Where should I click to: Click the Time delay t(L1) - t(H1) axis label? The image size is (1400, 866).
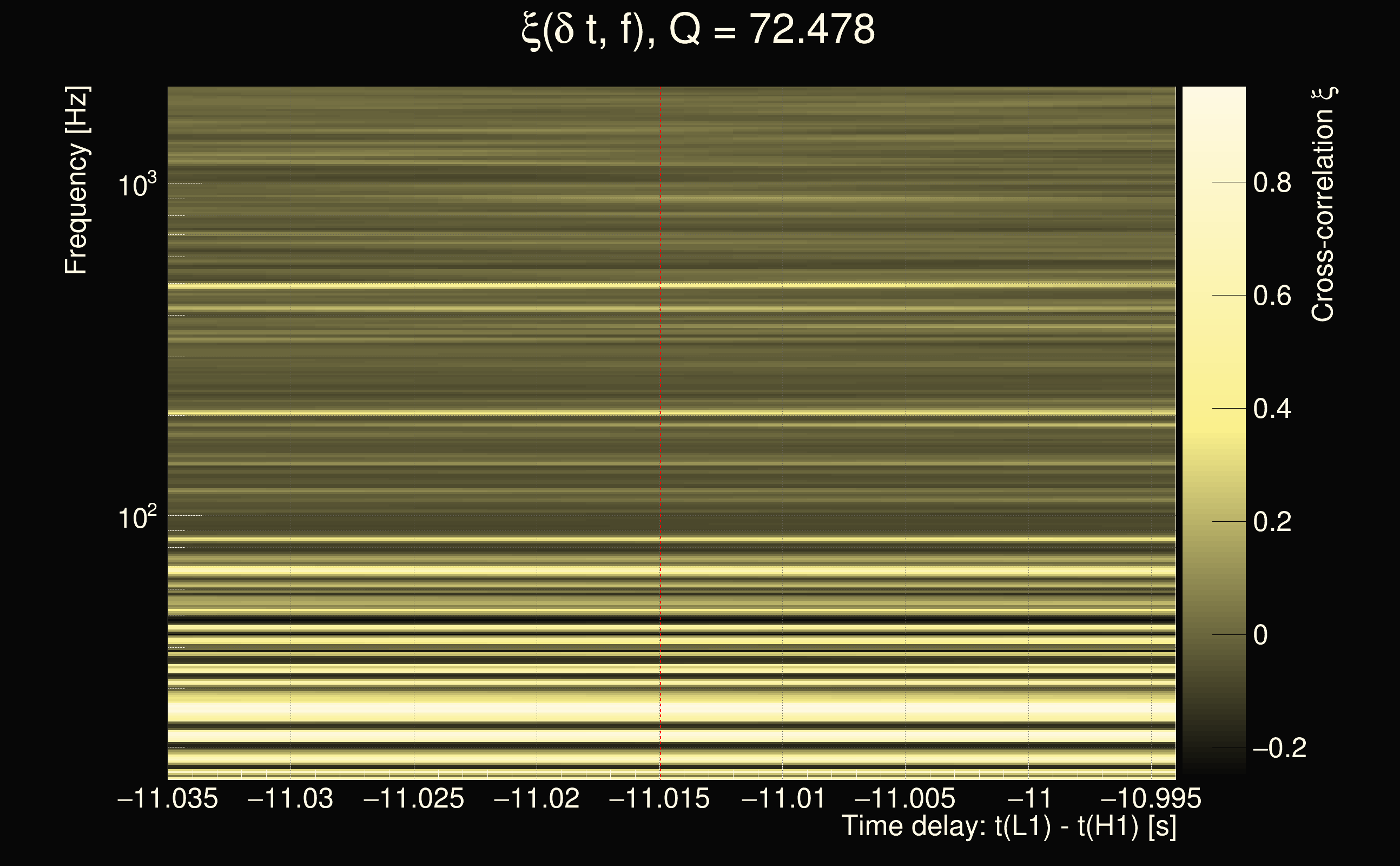[x=1008, y=826]
